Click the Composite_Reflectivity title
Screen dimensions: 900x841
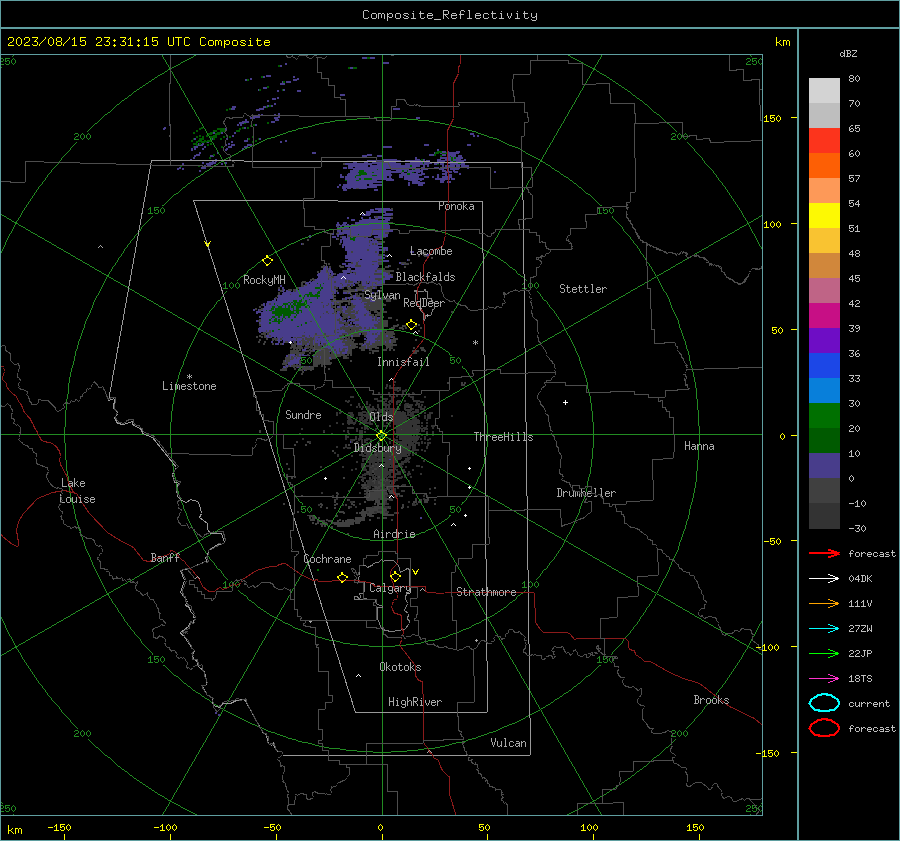coord(450,15)
